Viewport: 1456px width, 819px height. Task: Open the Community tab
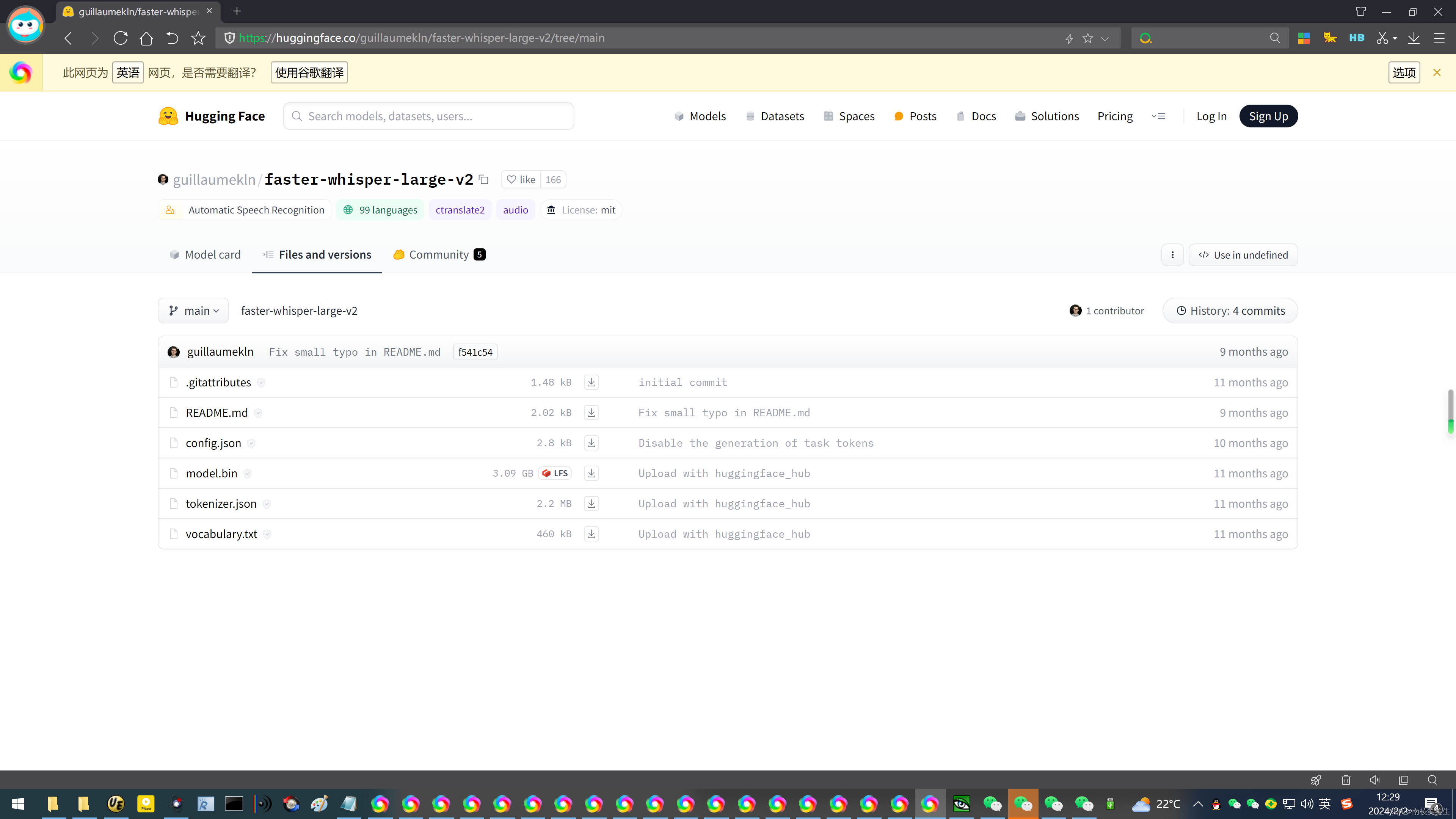coord(439,254)
